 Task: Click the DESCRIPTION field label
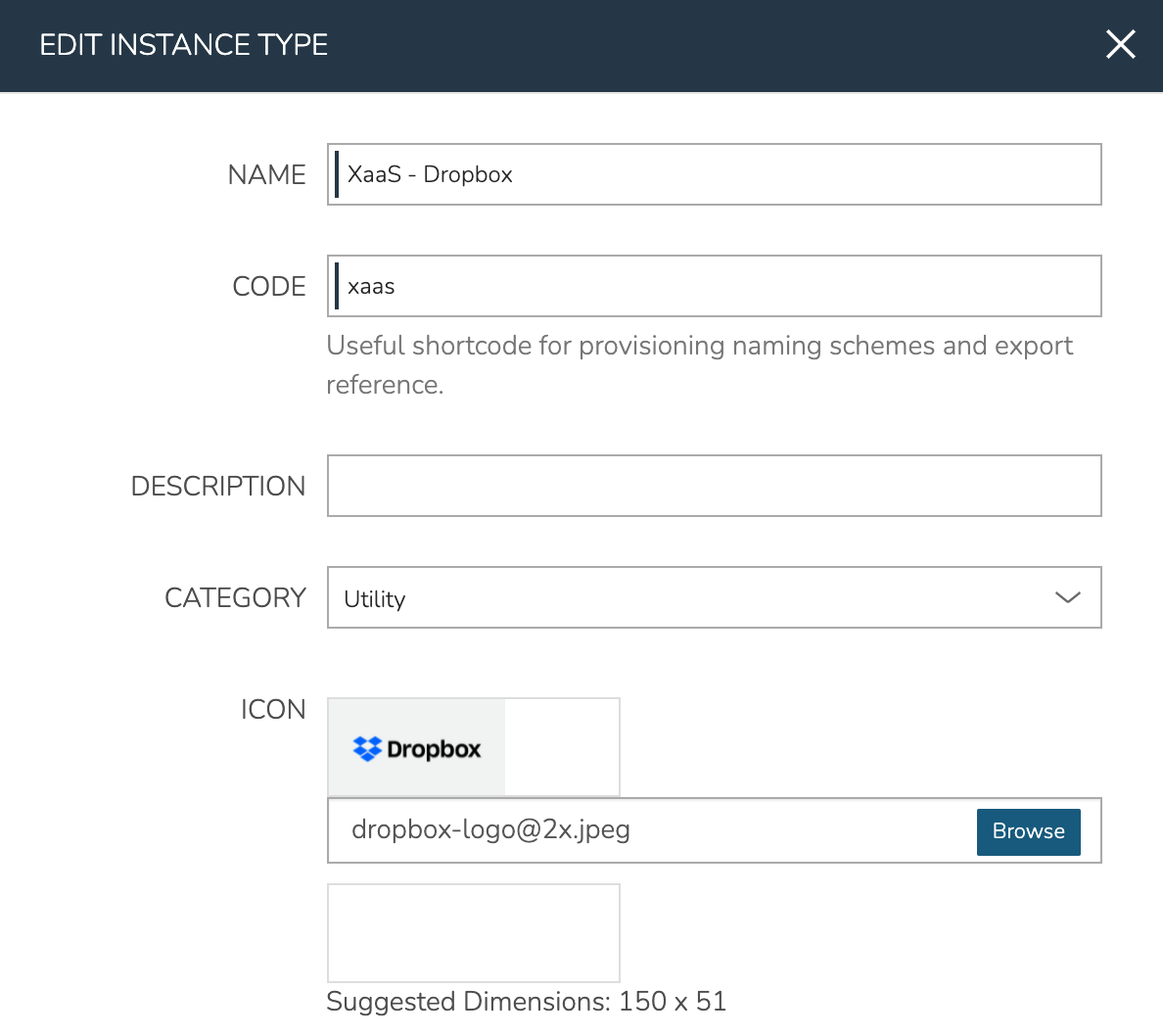click(x=218, y=486)
